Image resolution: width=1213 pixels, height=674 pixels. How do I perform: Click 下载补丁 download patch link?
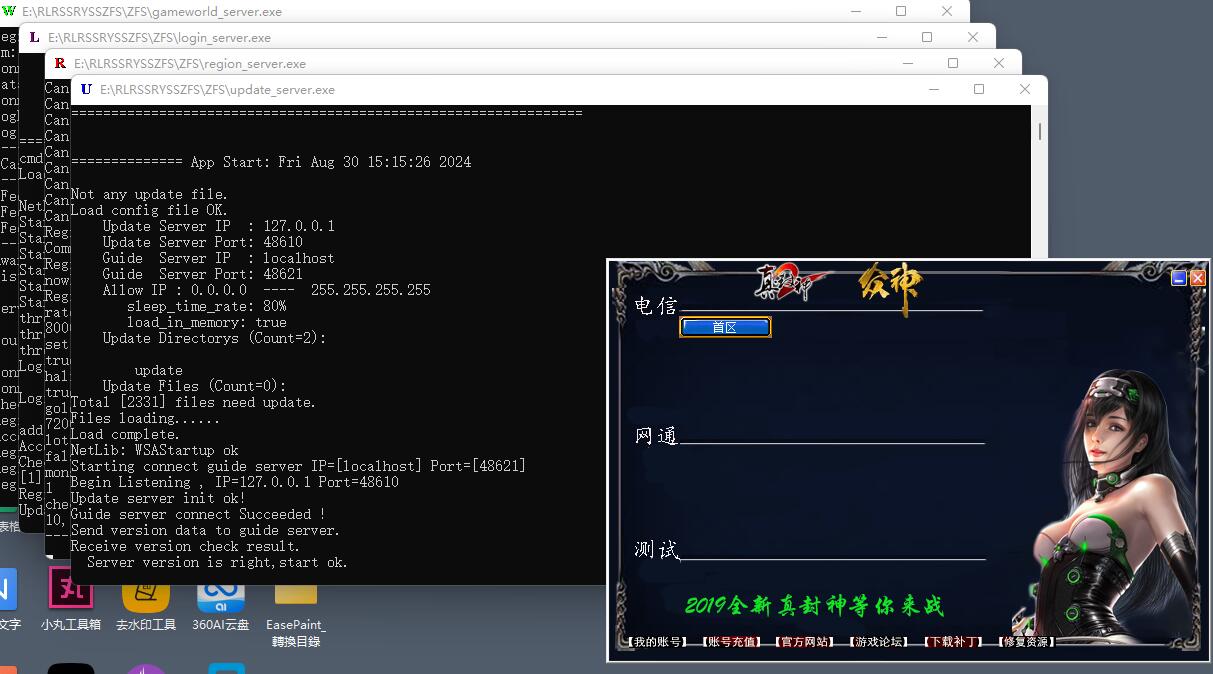tap(952, 642)
